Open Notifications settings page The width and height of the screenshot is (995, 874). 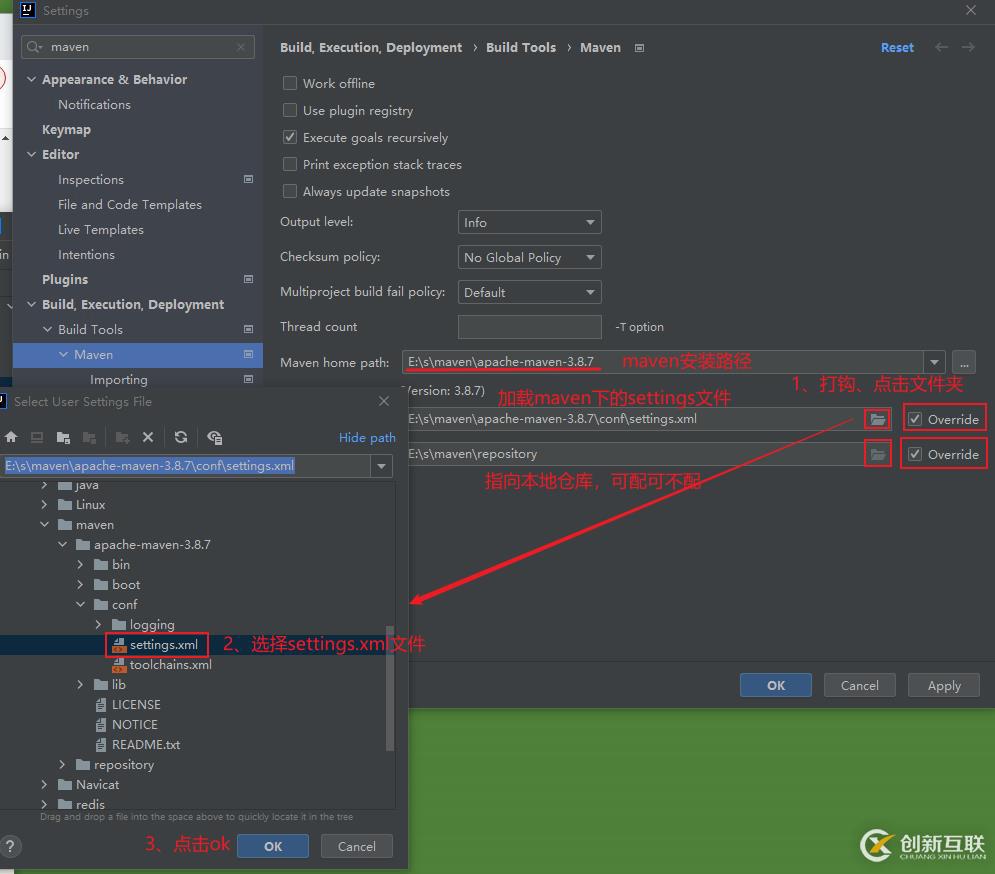tap(95, 104)
